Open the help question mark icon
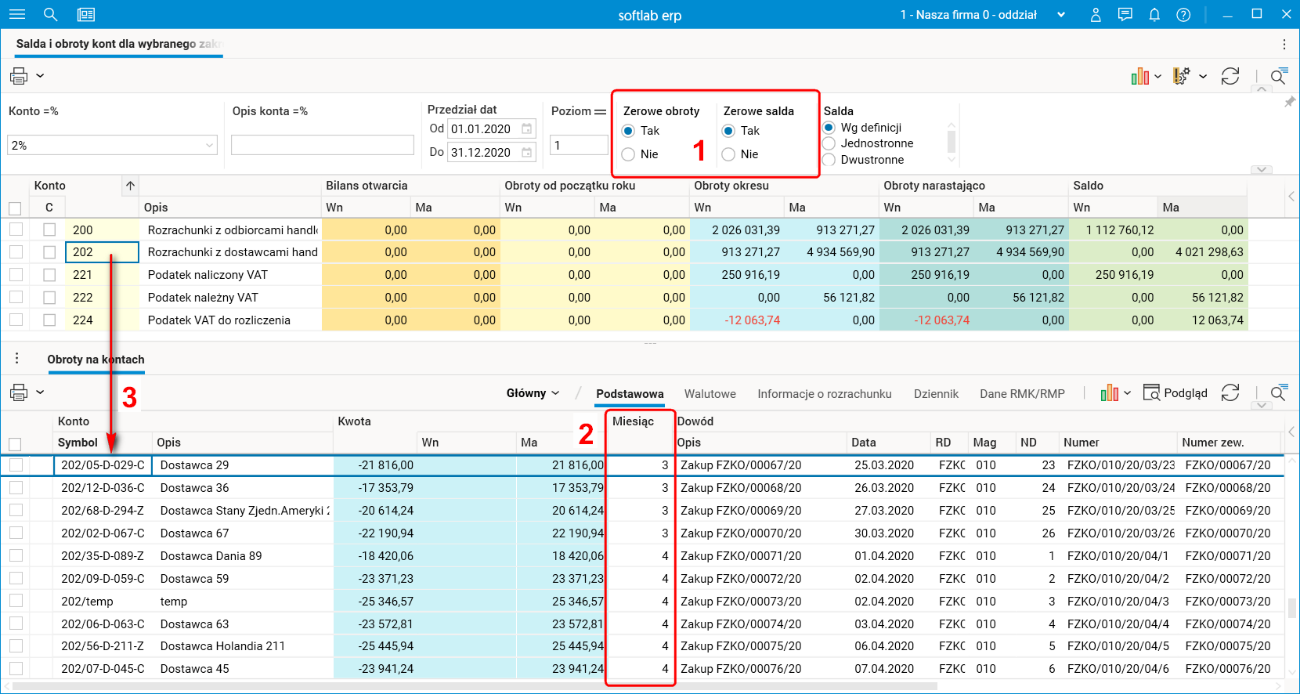The image size is (1300, 694). pos(1183,15)
